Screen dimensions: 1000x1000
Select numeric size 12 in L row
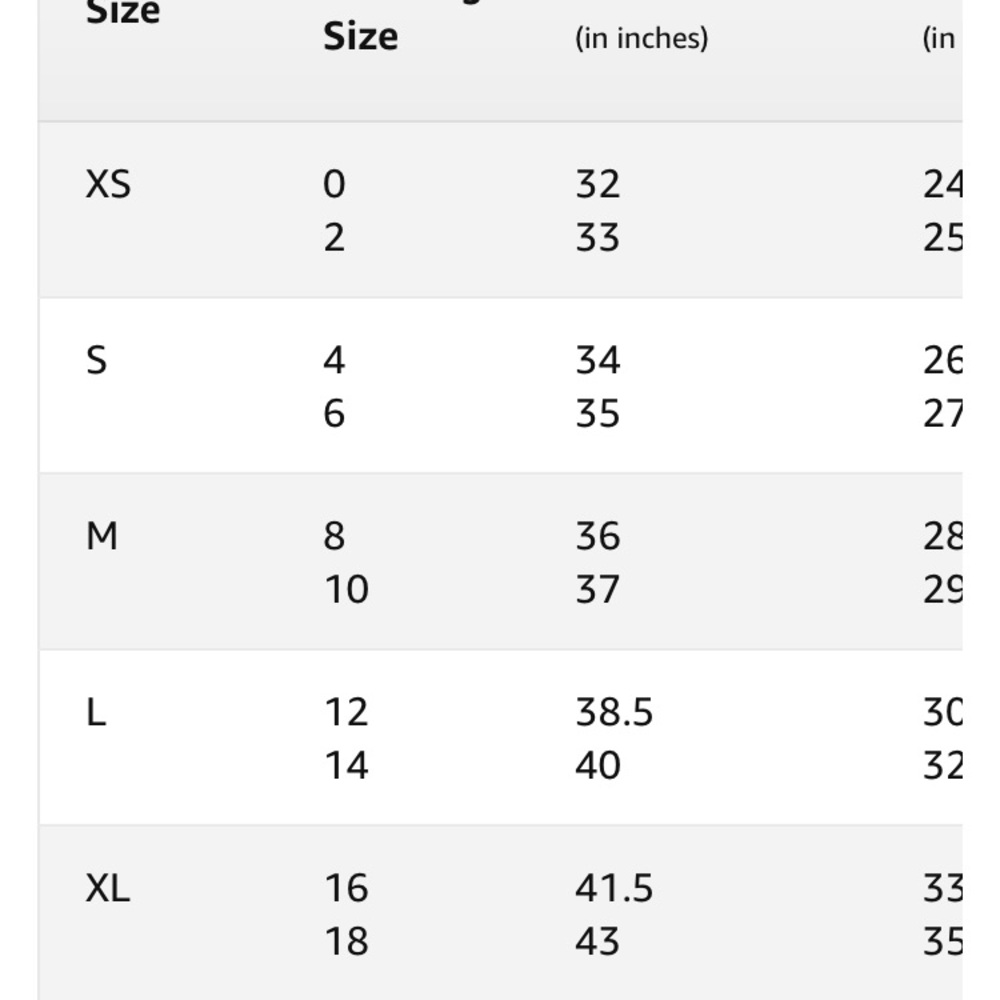[346, 713]
